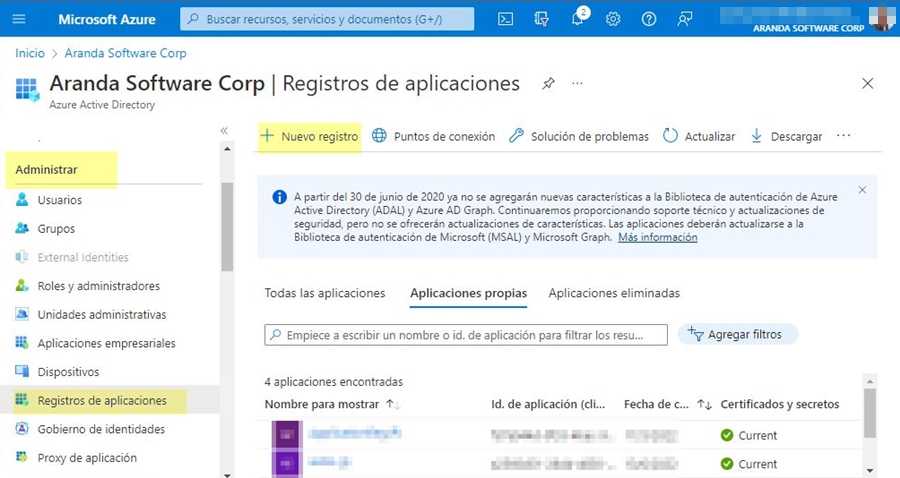This screenshot has height=478, width=900.
Task: Open Aplicaciones empresariales
Action: coord(106,344)
